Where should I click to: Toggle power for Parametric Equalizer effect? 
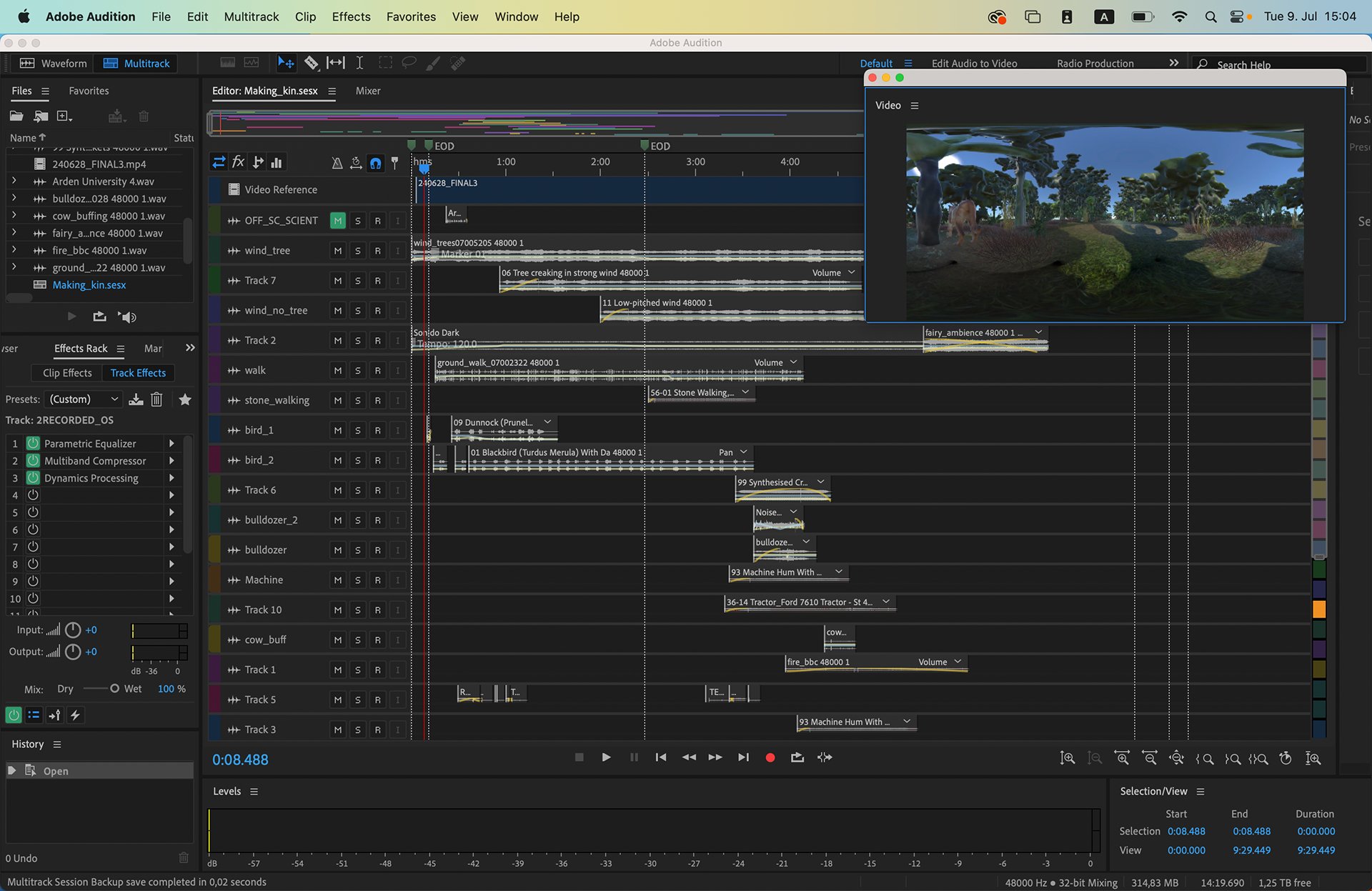tap(33, 443)
